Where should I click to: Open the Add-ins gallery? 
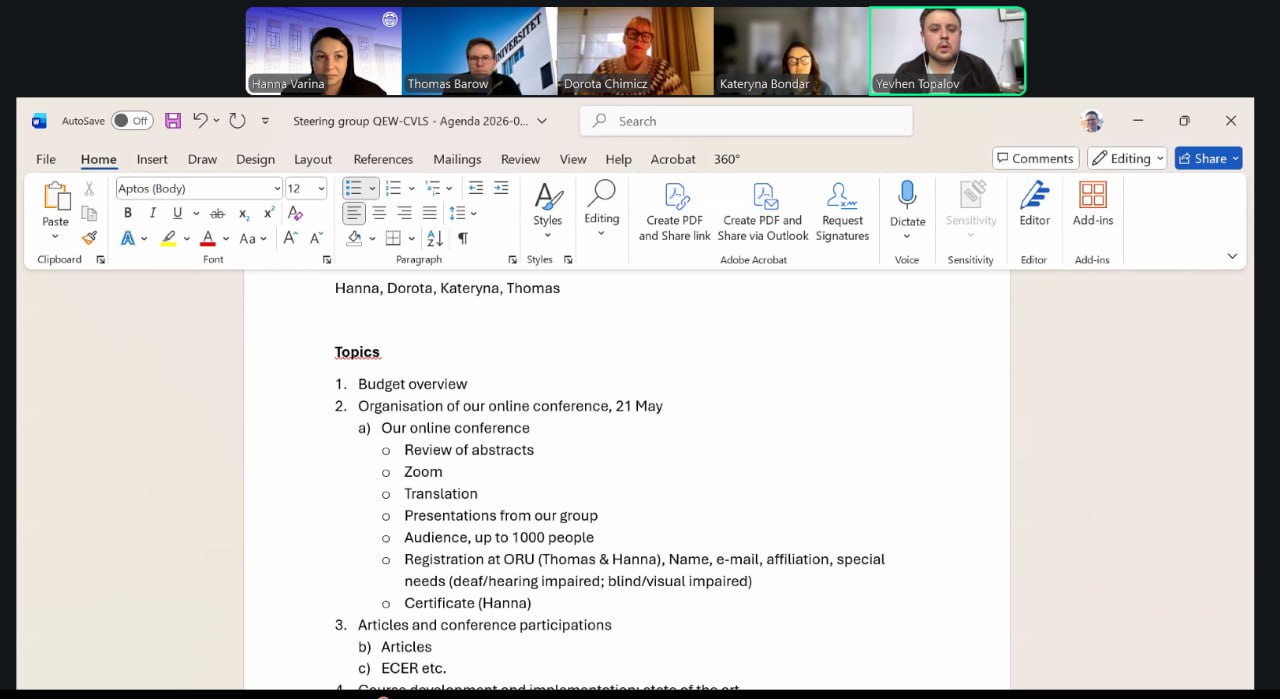click(1092, 204)
